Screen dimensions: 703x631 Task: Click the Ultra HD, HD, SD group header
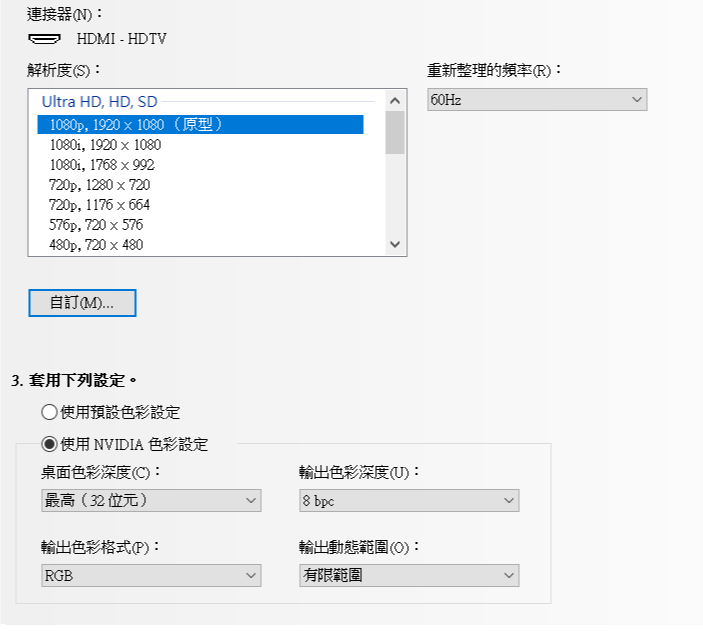click(100, 102)
